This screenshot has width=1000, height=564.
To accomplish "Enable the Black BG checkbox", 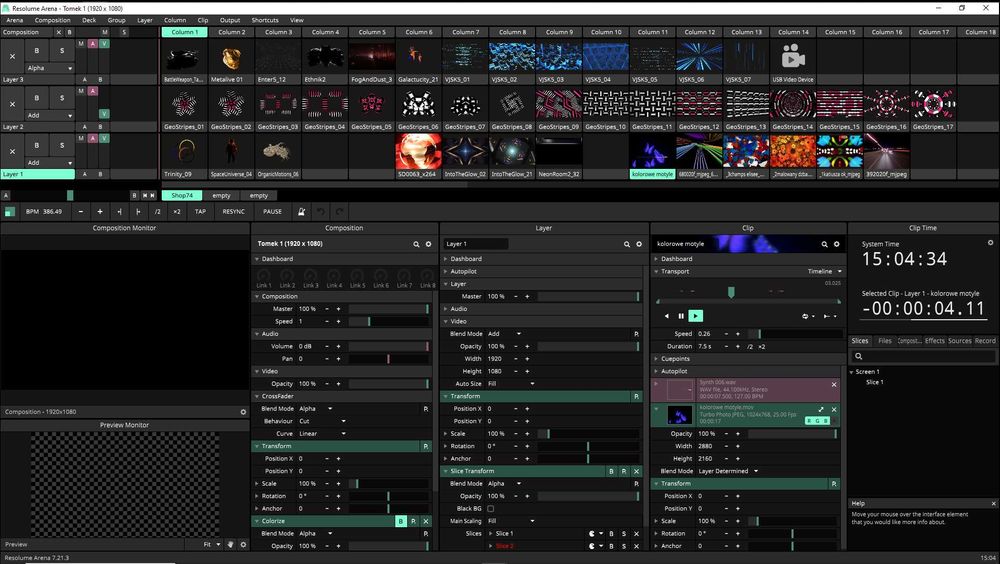I will pyautogui.click(x=490, y=508).
